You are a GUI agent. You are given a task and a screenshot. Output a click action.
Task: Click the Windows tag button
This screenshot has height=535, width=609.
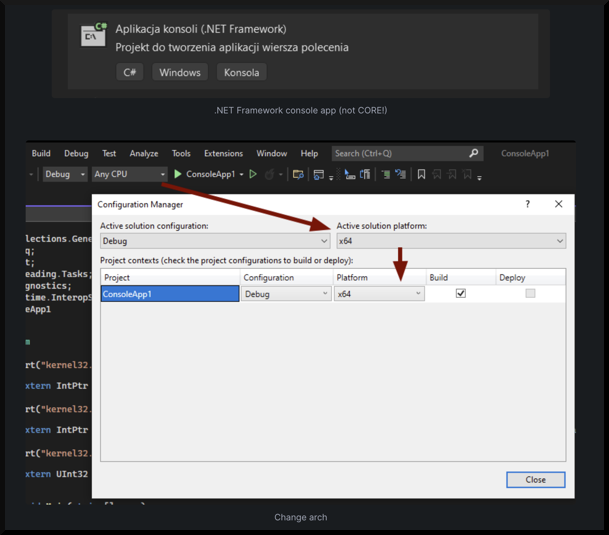tap(180, 72)
